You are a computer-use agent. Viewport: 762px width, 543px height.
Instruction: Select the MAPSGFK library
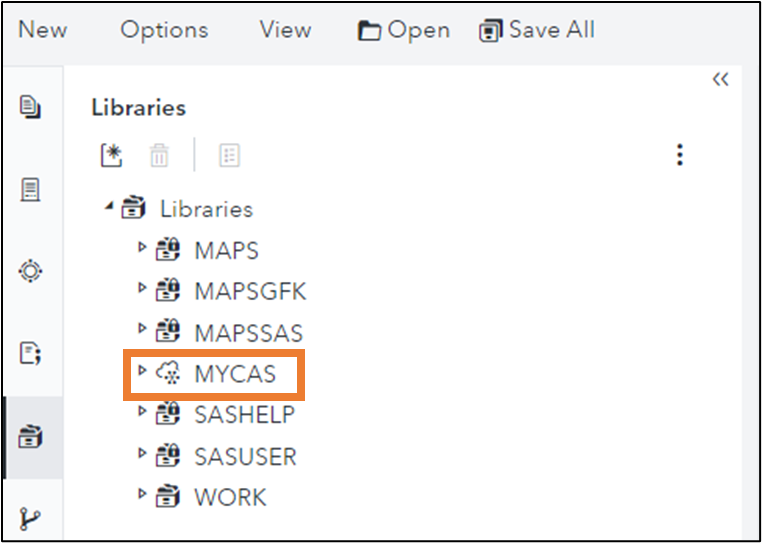250,291
